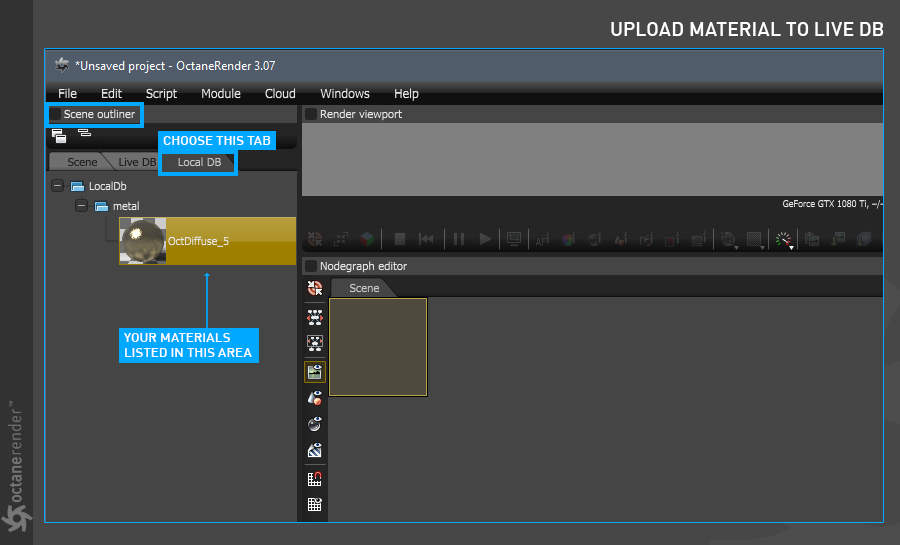Viewport: 900px width, 545px height.
Task: Click the pause render button
Action: tap(459, 239)
